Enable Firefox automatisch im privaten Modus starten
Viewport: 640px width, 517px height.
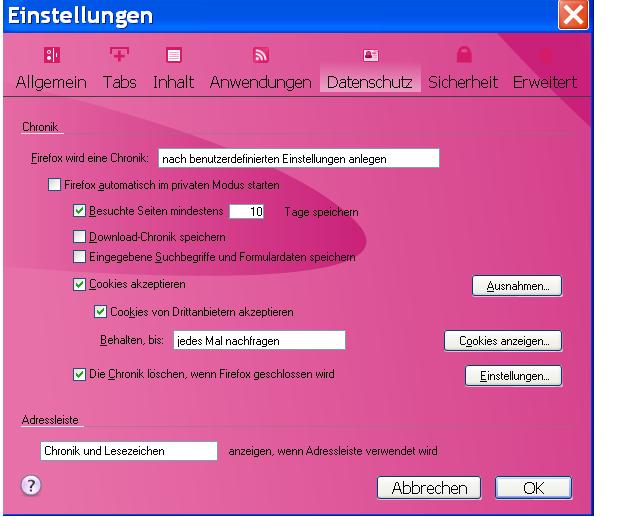pos(54,185)
